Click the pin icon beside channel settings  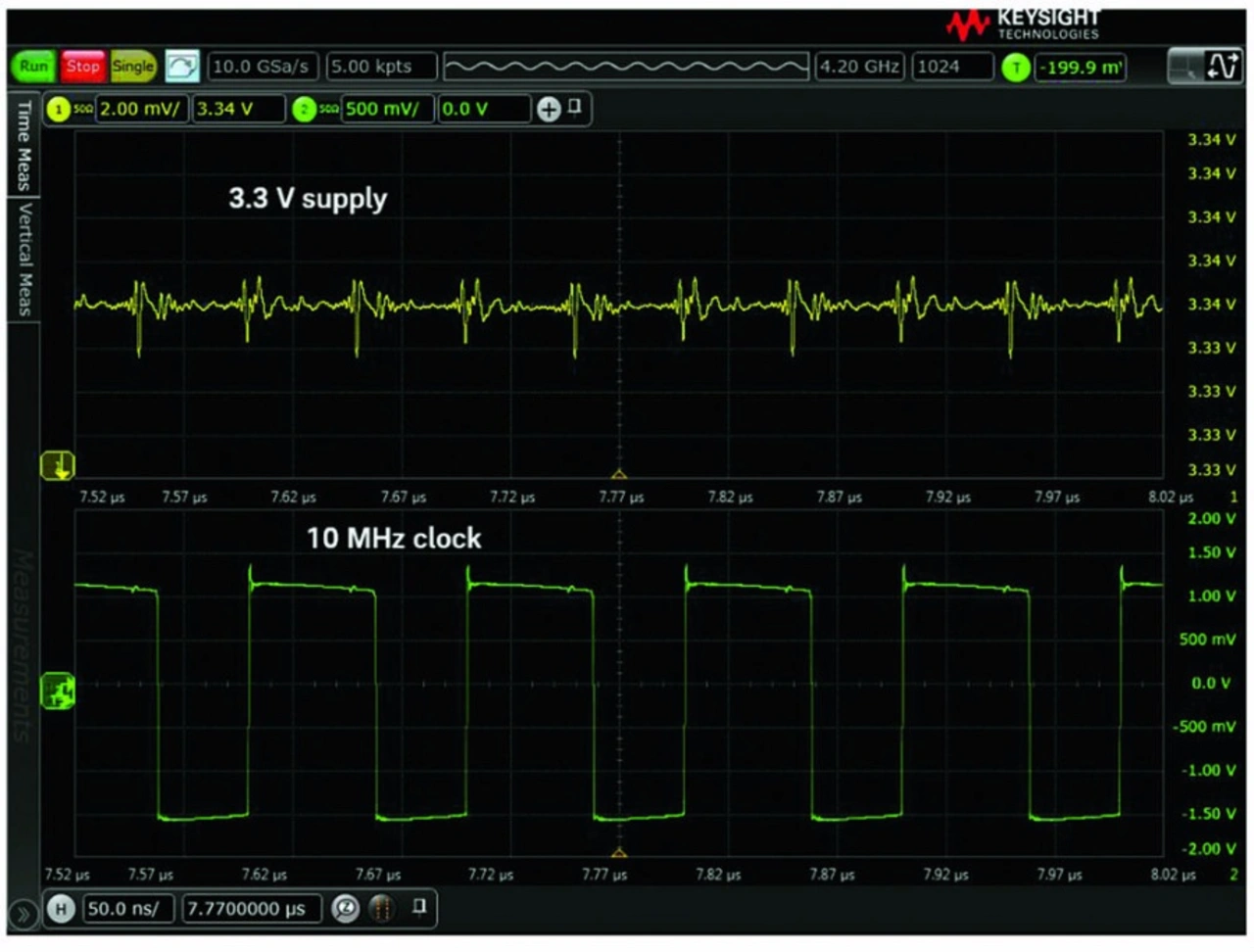point(575,107)
